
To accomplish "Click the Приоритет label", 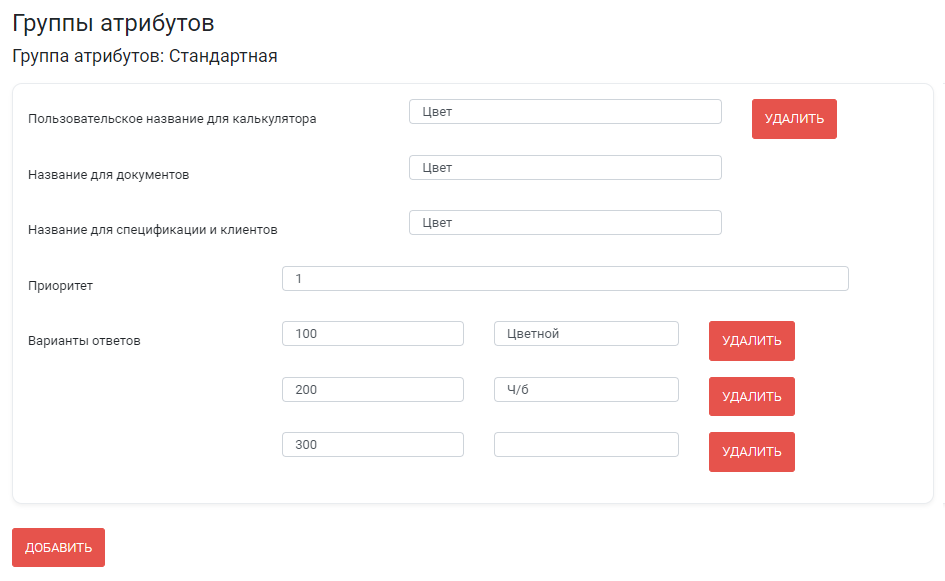I will pyautogui.click(x=60, y=286).
